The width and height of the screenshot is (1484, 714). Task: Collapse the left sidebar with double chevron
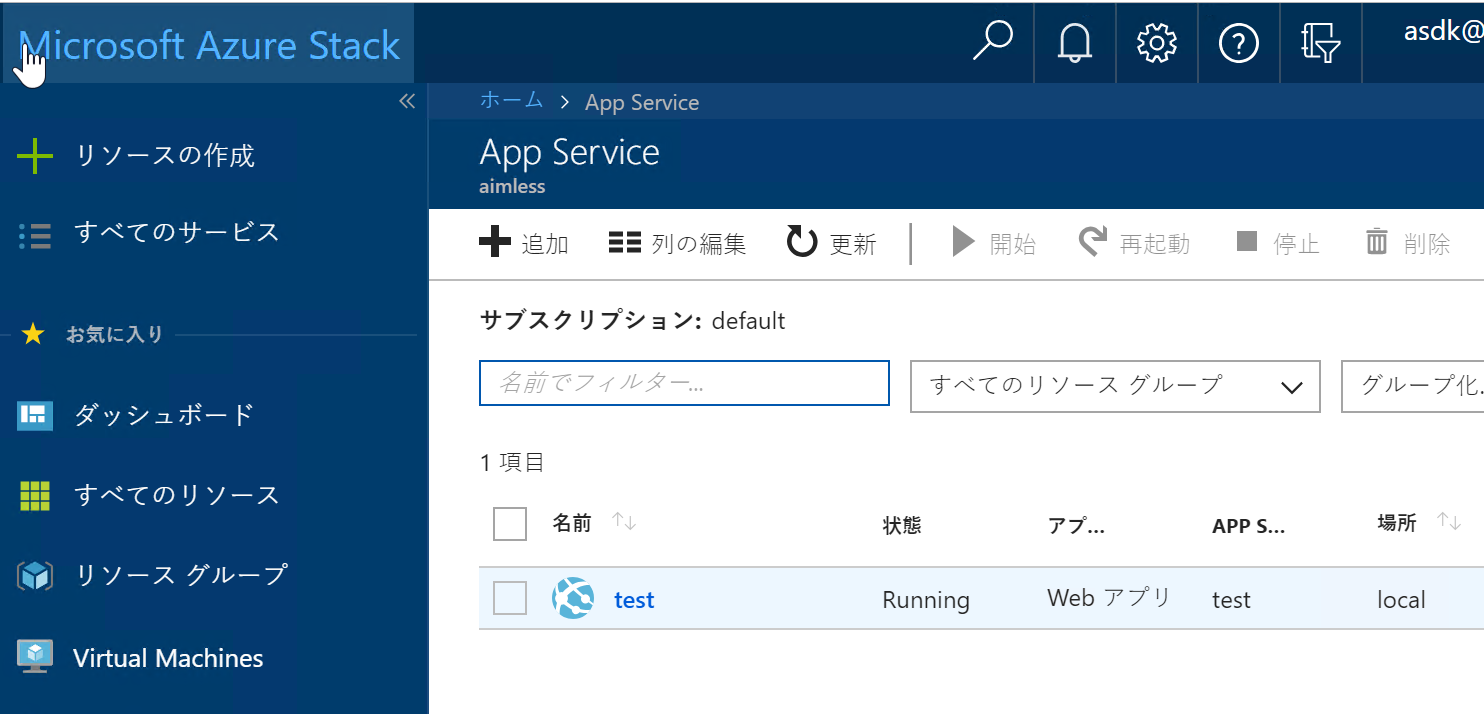407,101
